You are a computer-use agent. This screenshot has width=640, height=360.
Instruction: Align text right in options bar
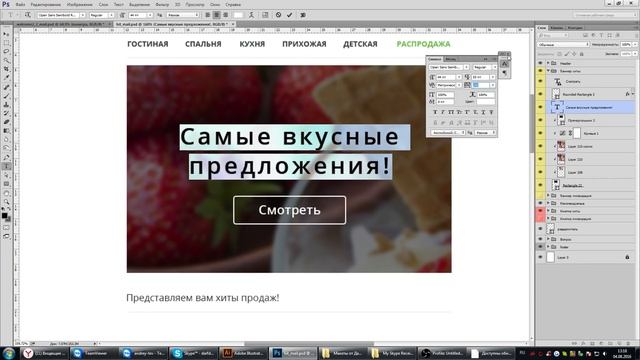point(225,15)
